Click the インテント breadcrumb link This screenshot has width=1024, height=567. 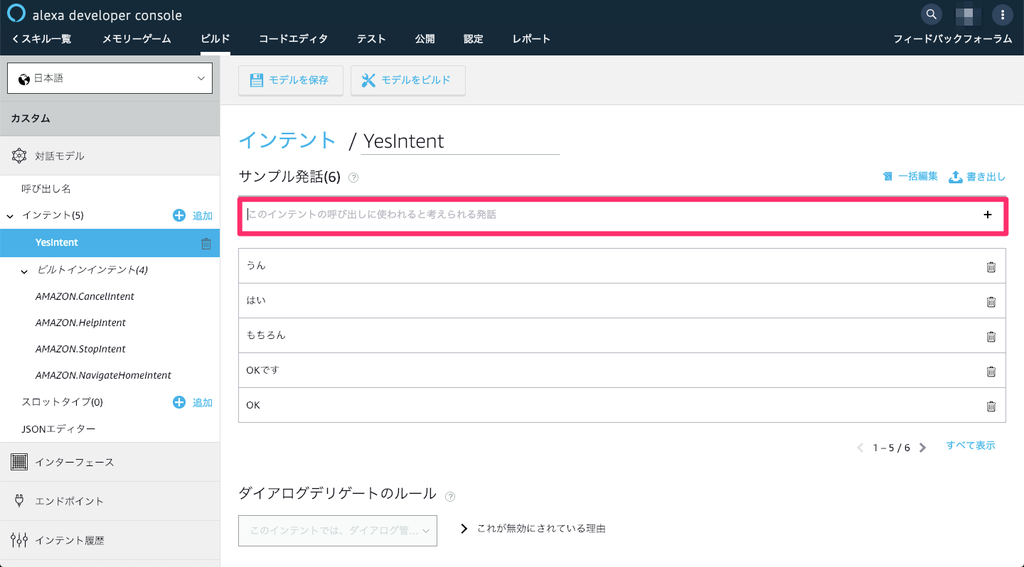coord(287,140)
